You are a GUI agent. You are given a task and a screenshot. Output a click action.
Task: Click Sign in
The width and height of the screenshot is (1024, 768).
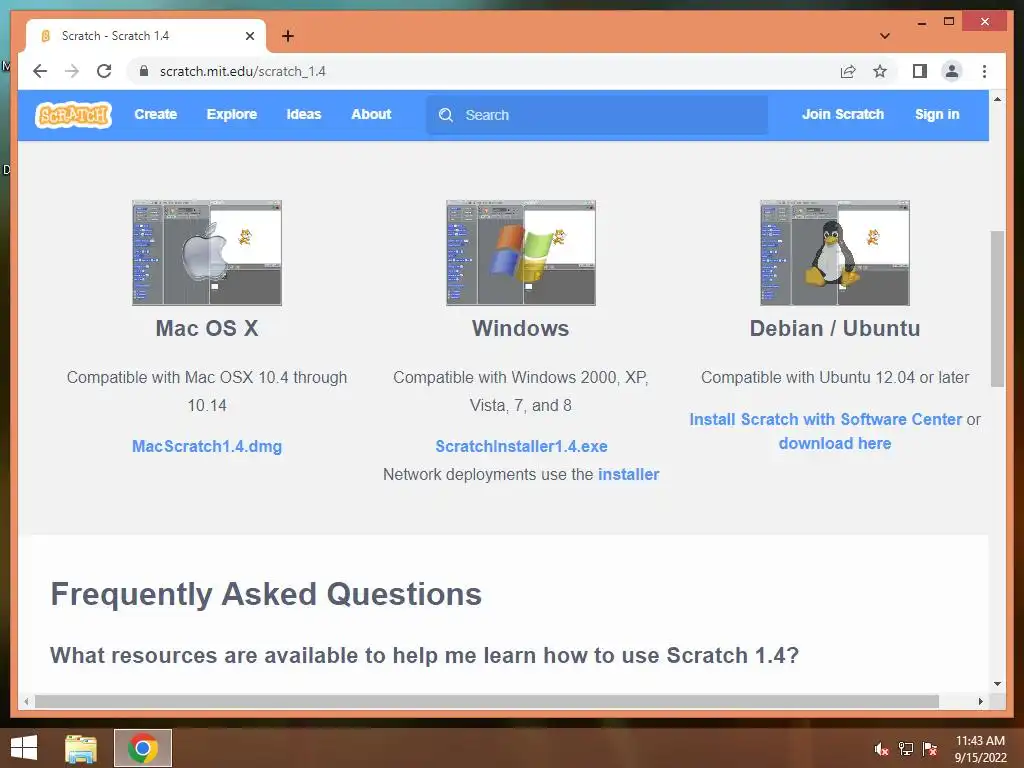[937, 114]
